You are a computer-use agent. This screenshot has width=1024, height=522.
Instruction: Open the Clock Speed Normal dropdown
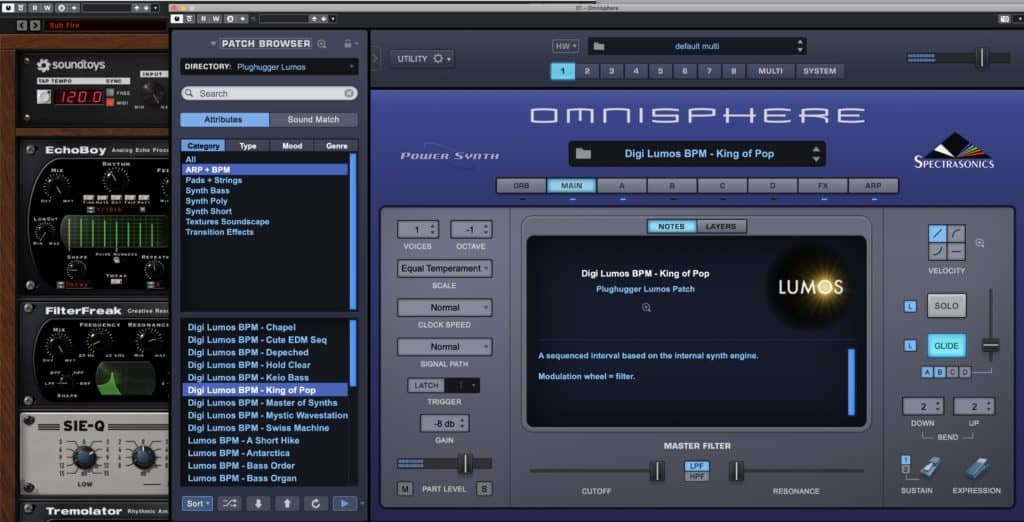[x=445, y=308]
